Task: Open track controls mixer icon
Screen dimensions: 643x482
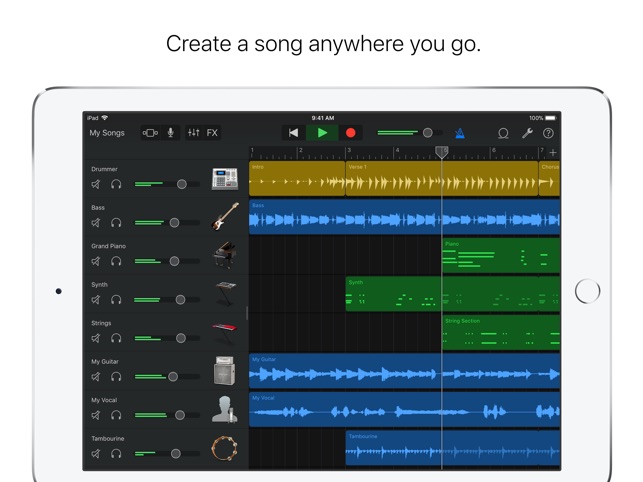Action: tap(194, 132)
